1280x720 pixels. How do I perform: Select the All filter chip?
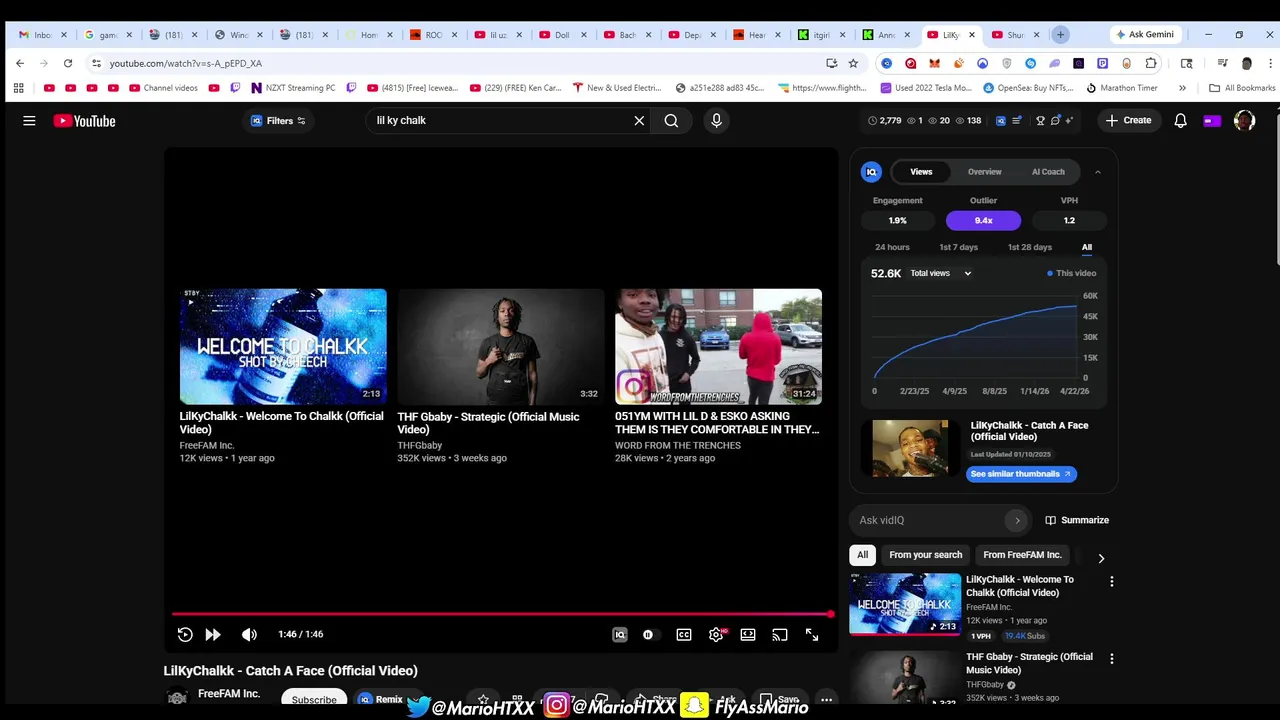point(862,555)
